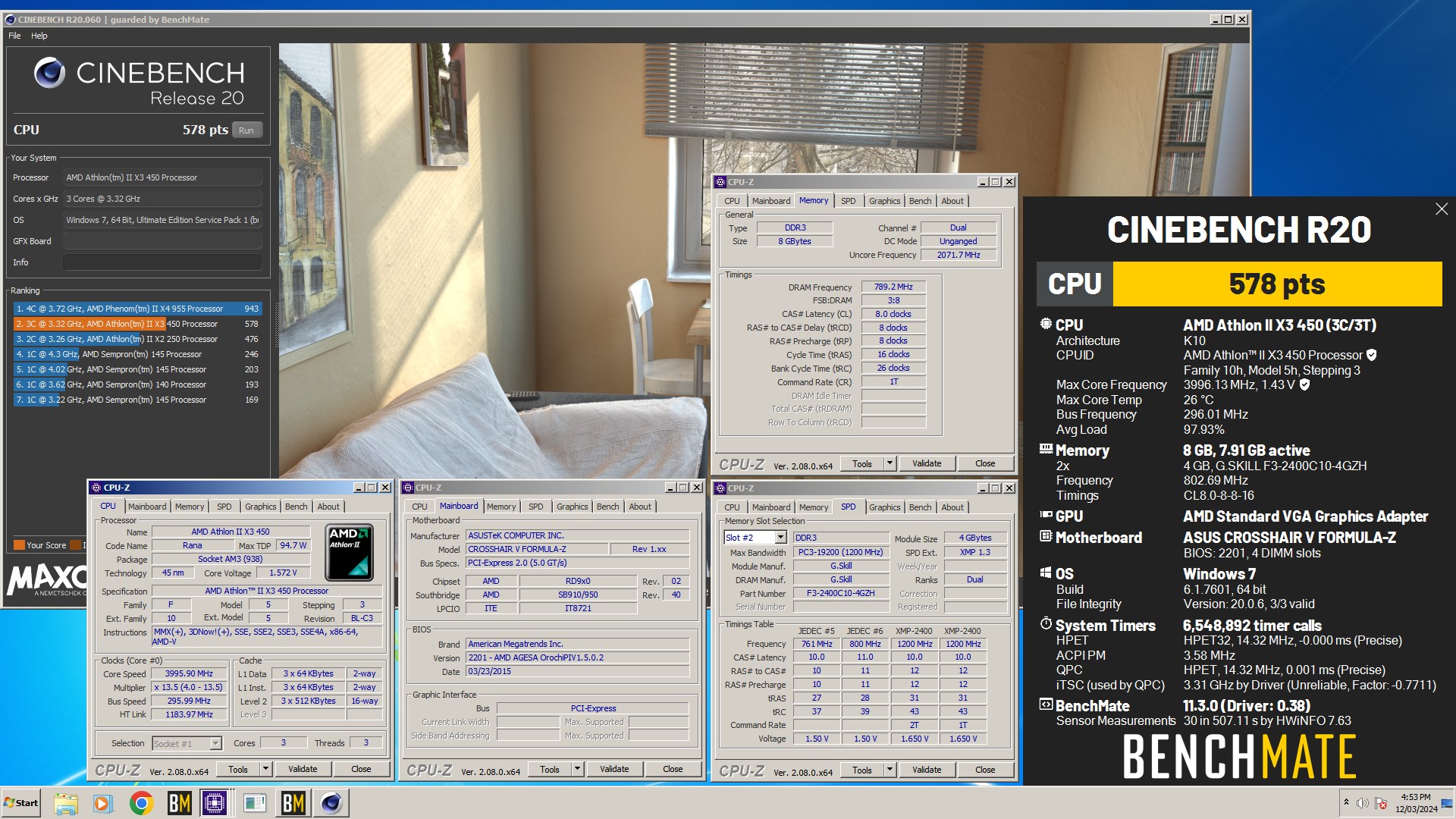1456x819 pixels.
Task: Click the BenchMate version section icon
Action: click(x=1046, y=704)
